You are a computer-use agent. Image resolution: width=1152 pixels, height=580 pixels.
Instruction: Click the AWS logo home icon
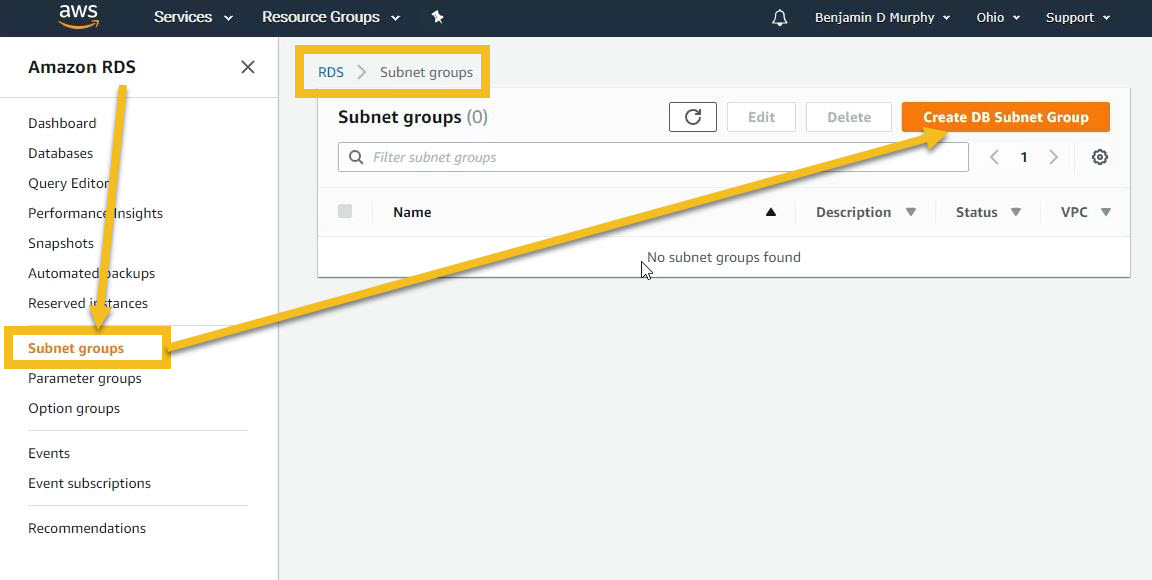[x=79, y=16]
